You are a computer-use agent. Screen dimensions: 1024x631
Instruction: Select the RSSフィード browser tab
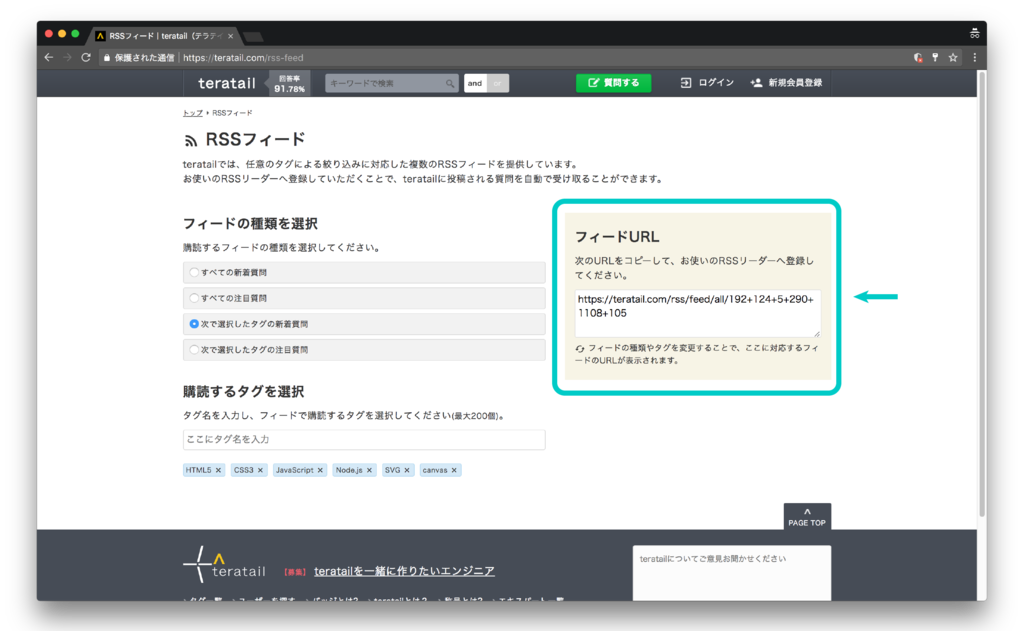(x=163, y=36)
